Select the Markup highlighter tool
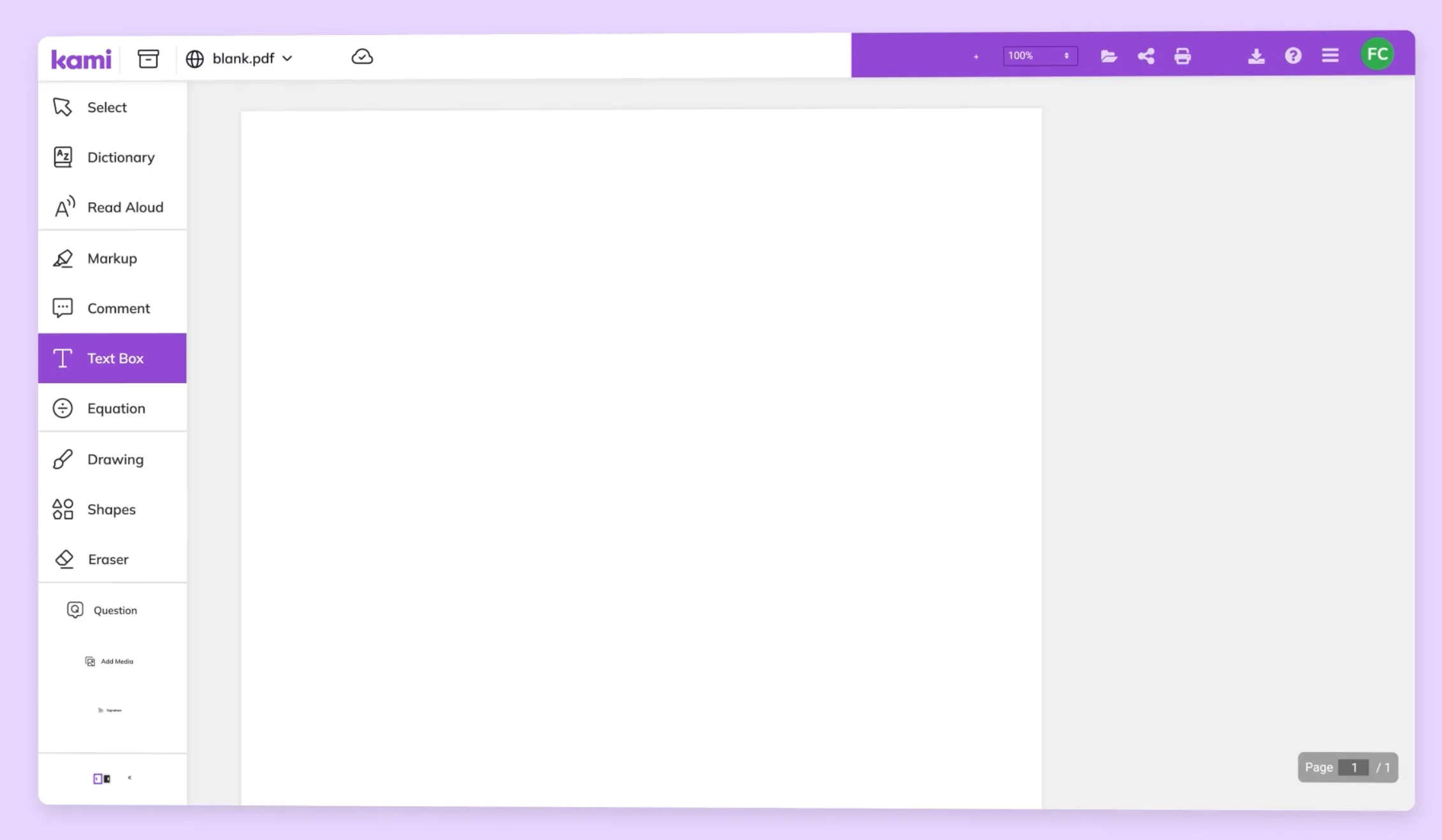This screenshot has width=1442, height=840. click(x=112, y=258)
